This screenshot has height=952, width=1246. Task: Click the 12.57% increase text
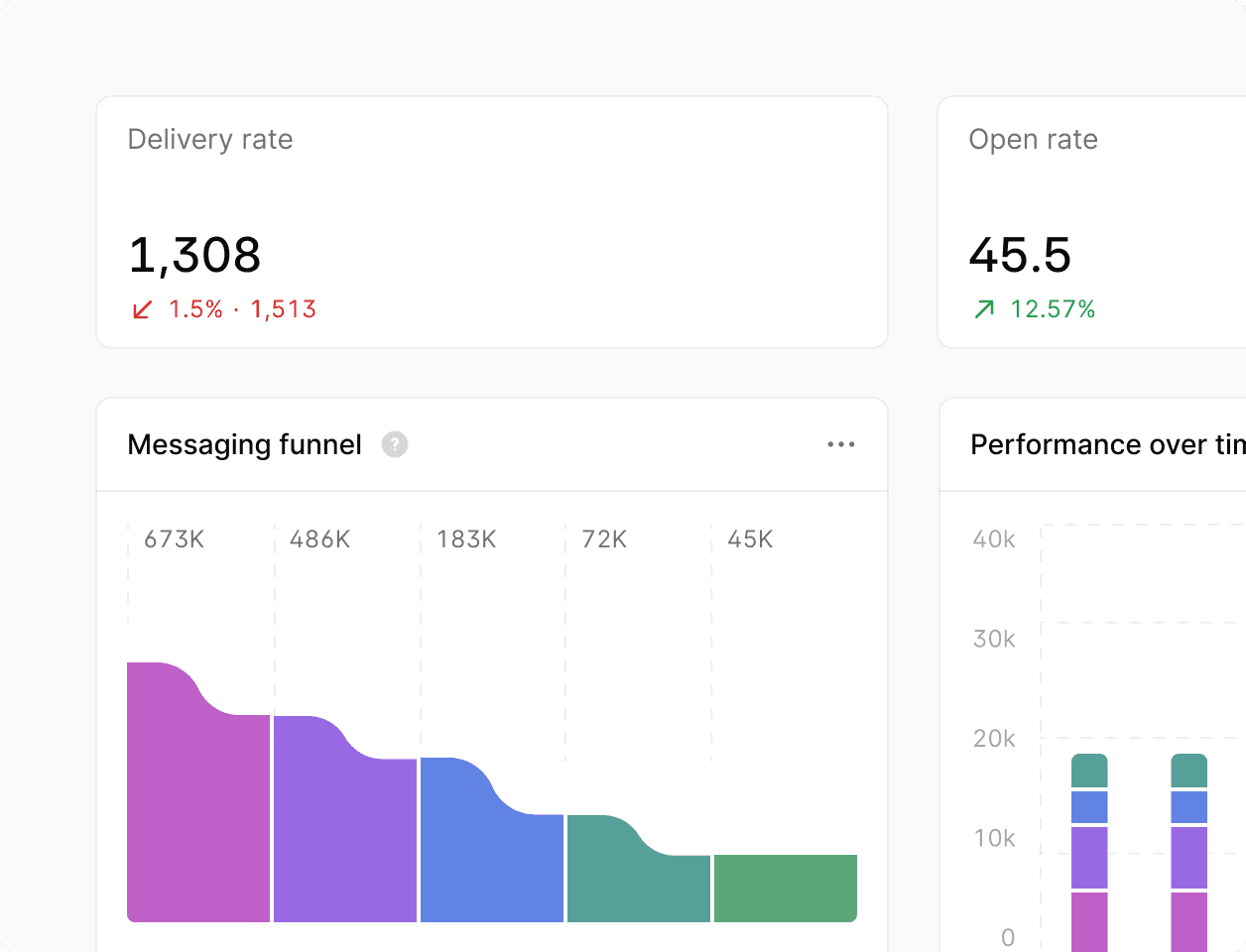tap(1053, 309)
